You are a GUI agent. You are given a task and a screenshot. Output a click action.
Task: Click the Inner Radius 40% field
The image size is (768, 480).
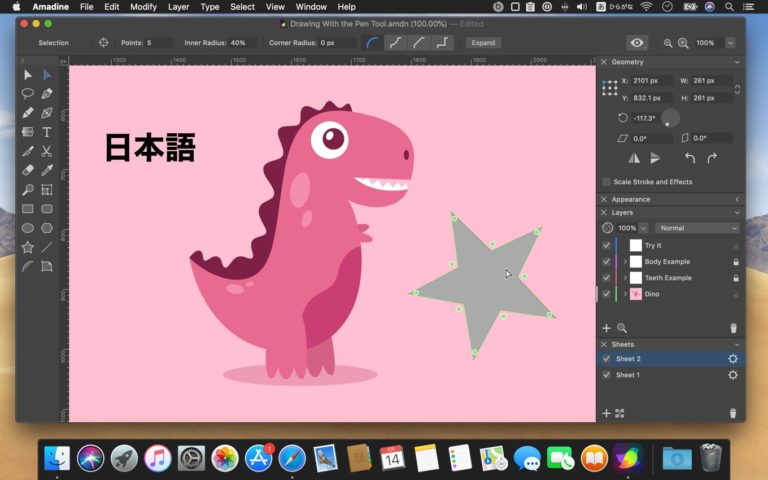(x=238, y=43)
